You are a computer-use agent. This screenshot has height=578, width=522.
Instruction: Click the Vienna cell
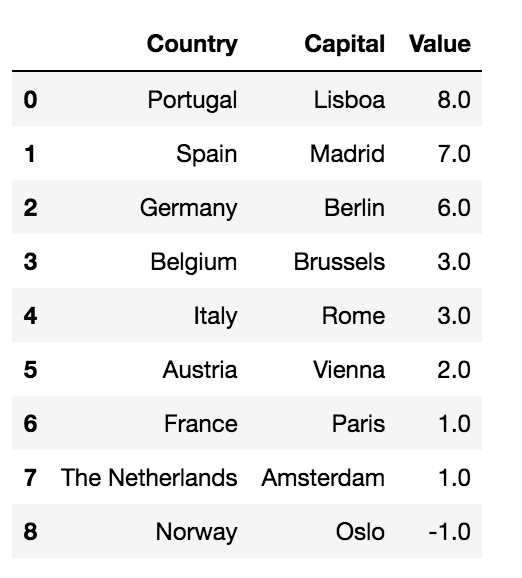coord(349,370)
